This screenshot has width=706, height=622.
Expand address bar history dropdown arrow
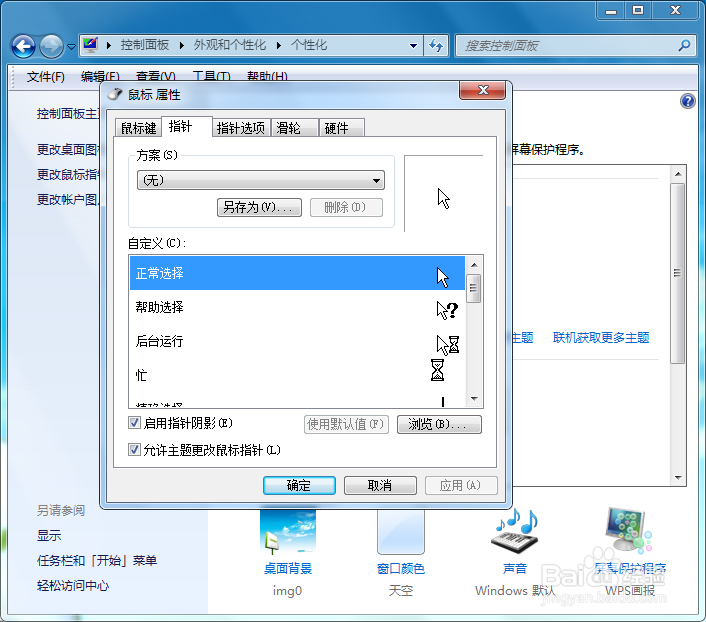[413, 45]
